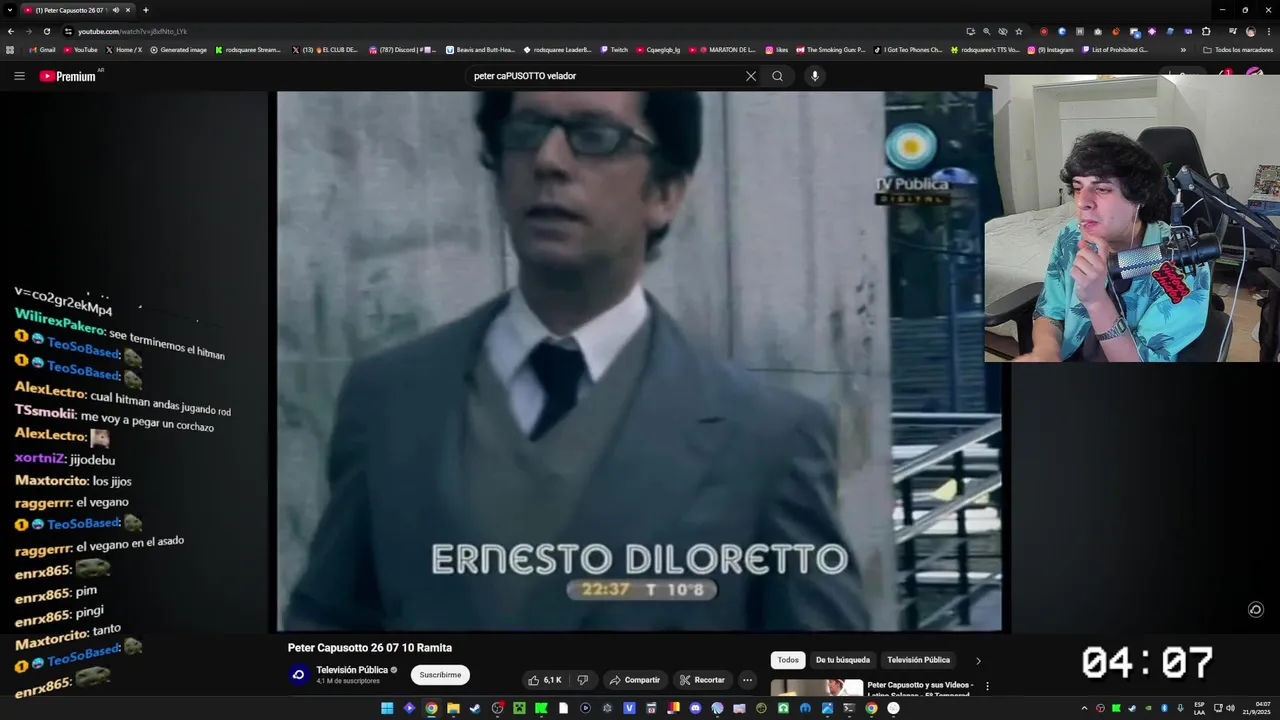Viewport: 1280px width, 720px height.
Task: Open Discord from the taskbar
Action: [x=695, y=708]
